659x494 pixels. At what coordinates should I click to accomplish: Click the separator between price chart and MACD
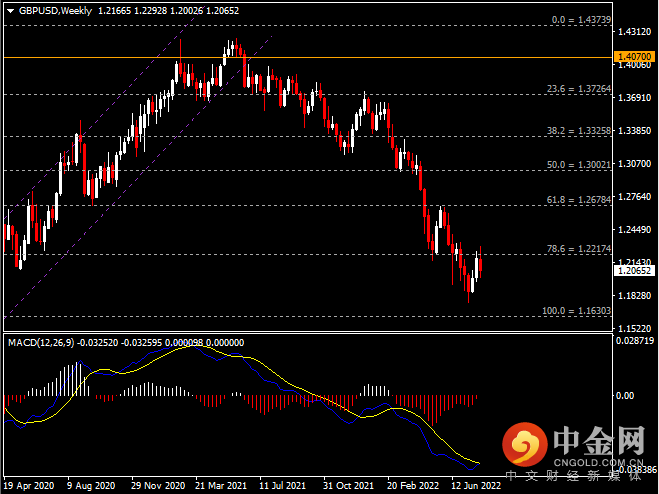tap(306, 333)
